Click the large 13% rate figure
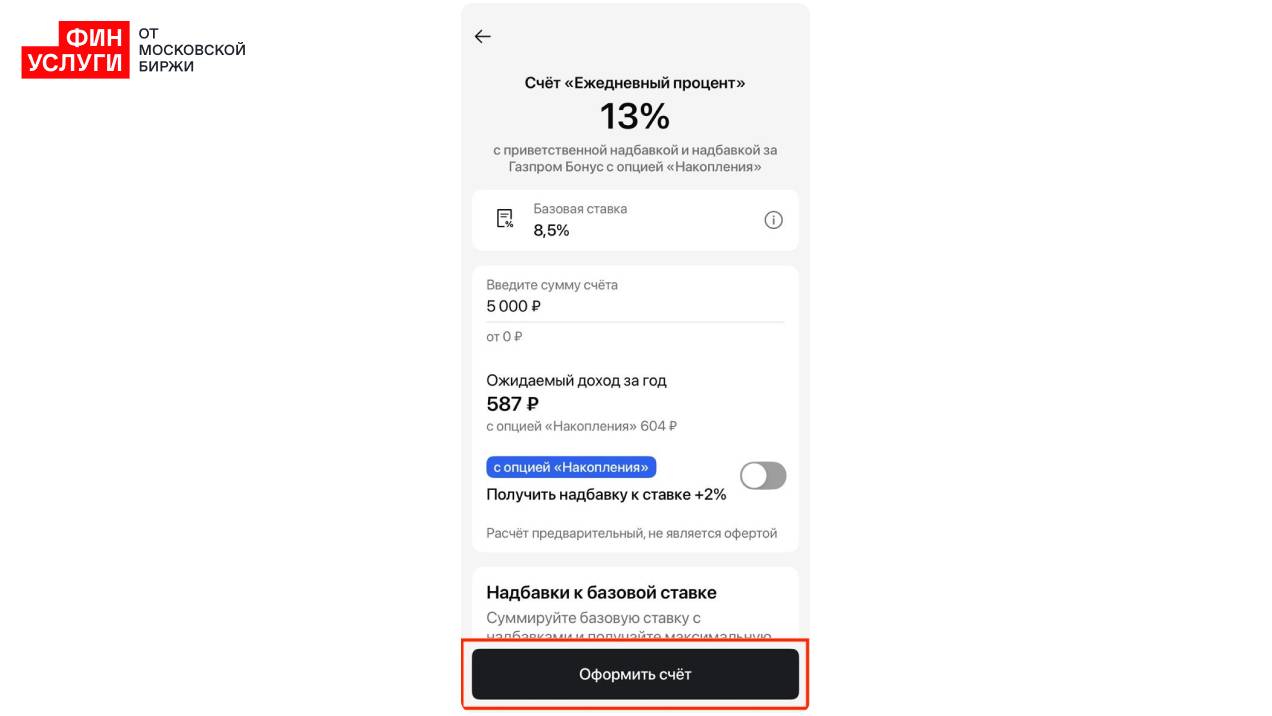1272x716 pixels. click(x=634, y=117)
